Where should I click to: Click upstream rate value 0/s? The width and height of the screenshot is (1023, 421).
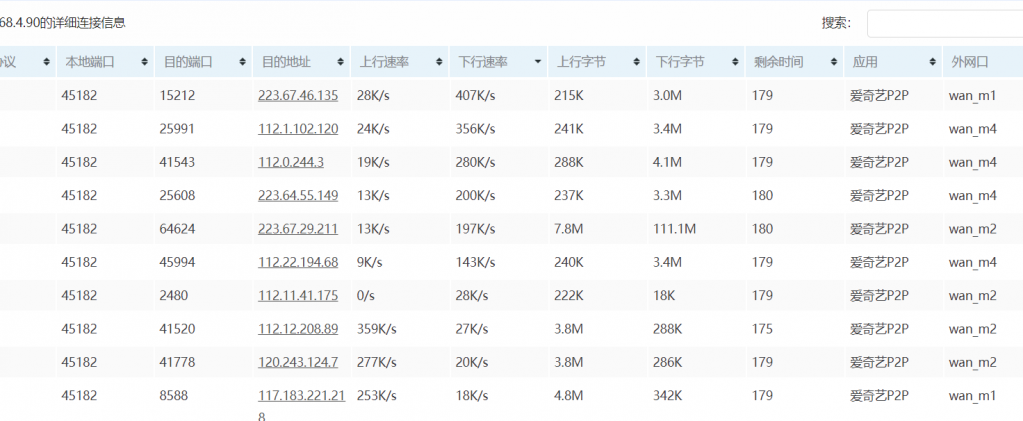point(366,296)
